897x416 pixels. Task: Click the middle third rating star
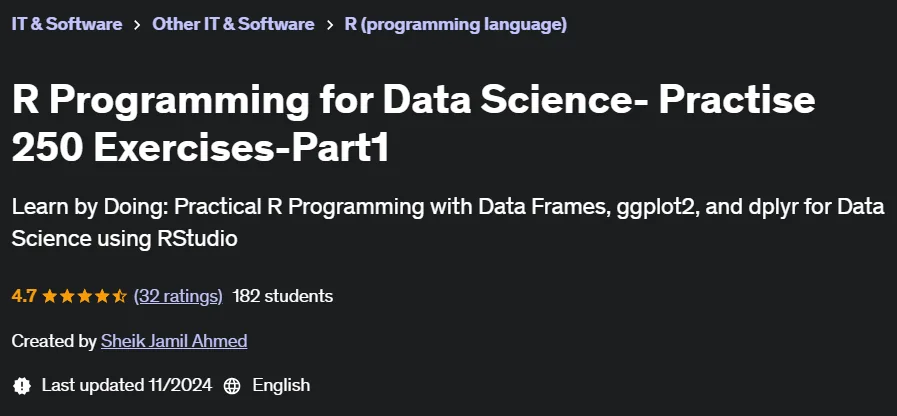(x=84, y=296)
